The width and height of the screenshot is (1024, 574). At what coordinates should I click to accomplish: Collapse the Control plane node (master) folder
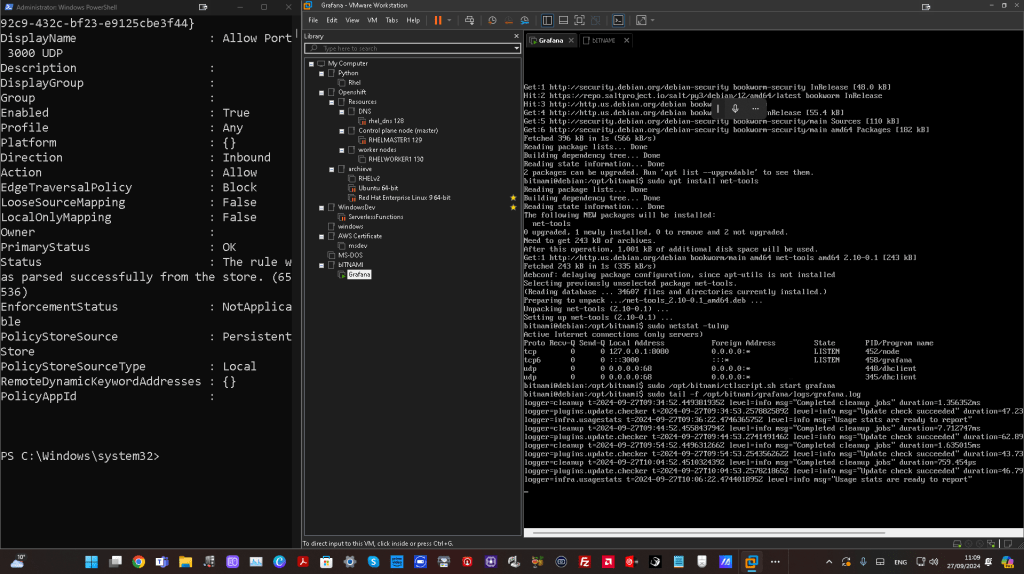pos(342,131)
